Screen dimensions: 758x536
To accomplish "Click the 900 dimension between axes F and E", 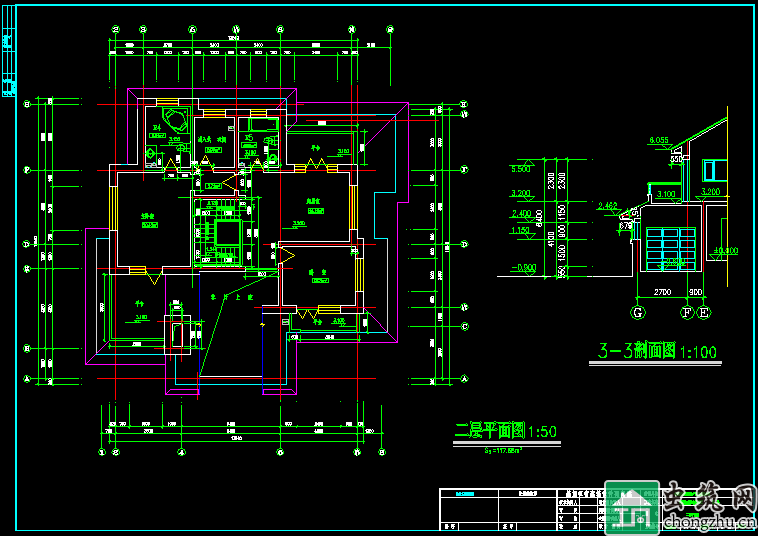I will click(695, 292).
